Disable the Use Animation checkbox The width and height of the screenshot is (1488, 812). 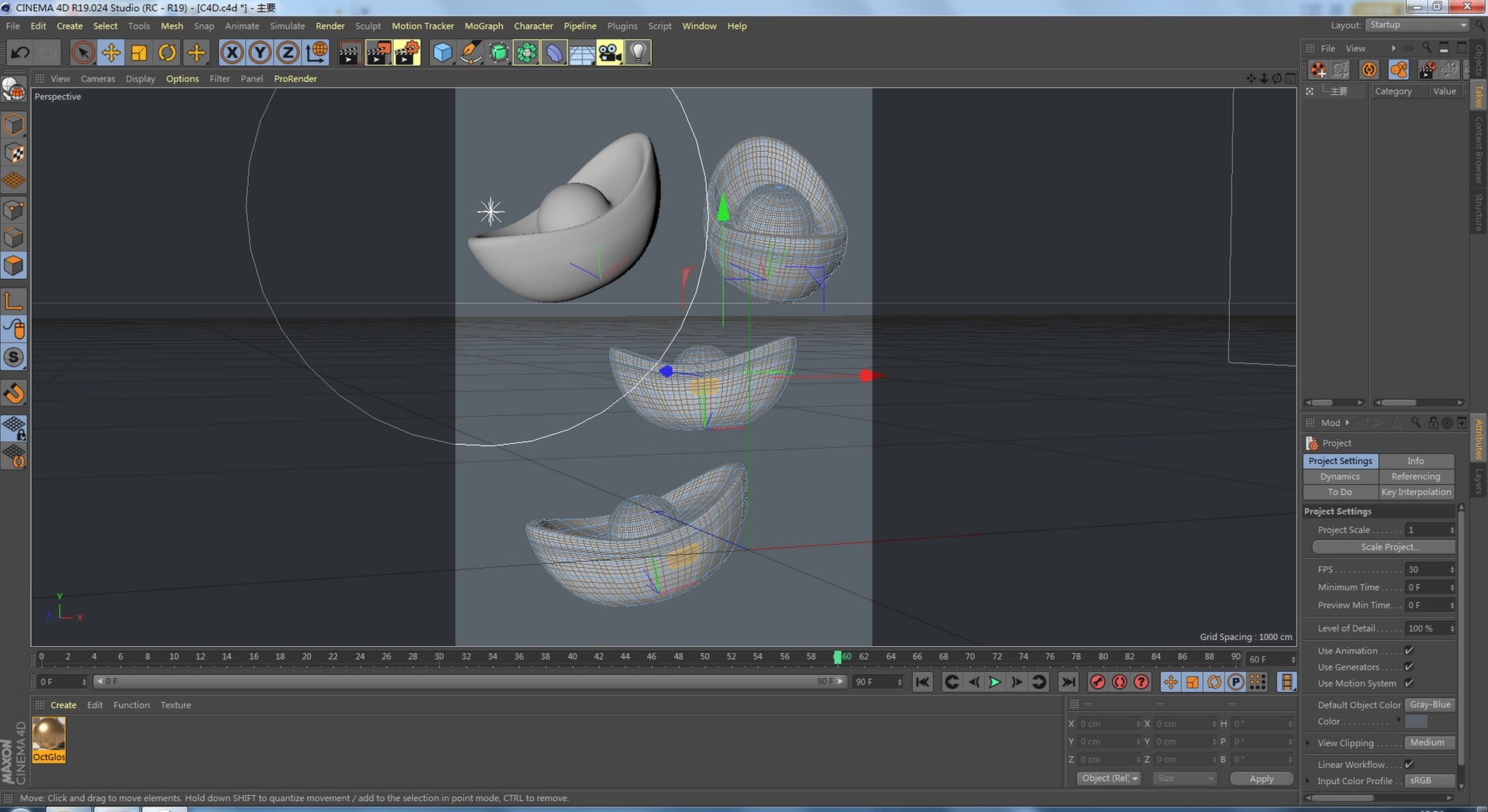pos(1409,651)
